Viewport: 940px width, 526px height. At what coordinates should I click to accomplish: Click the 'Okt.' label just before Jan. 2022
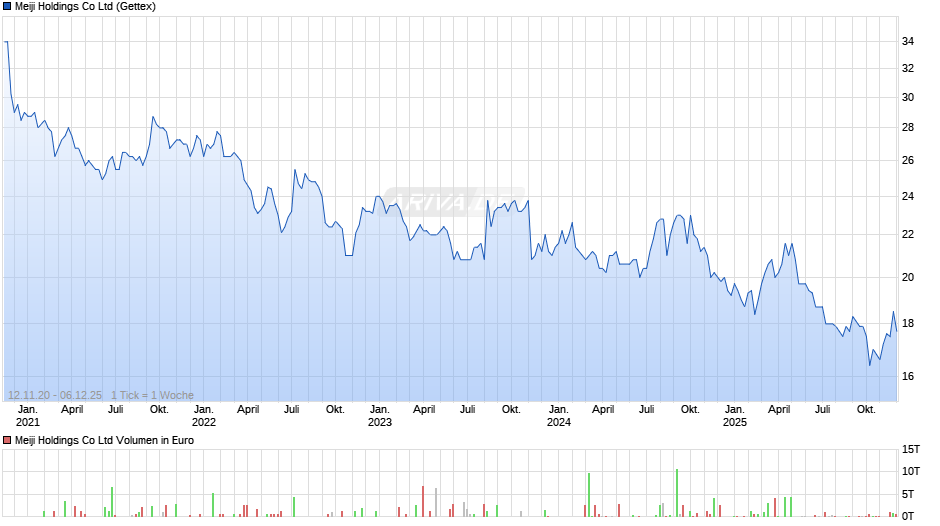click(159, 410)
